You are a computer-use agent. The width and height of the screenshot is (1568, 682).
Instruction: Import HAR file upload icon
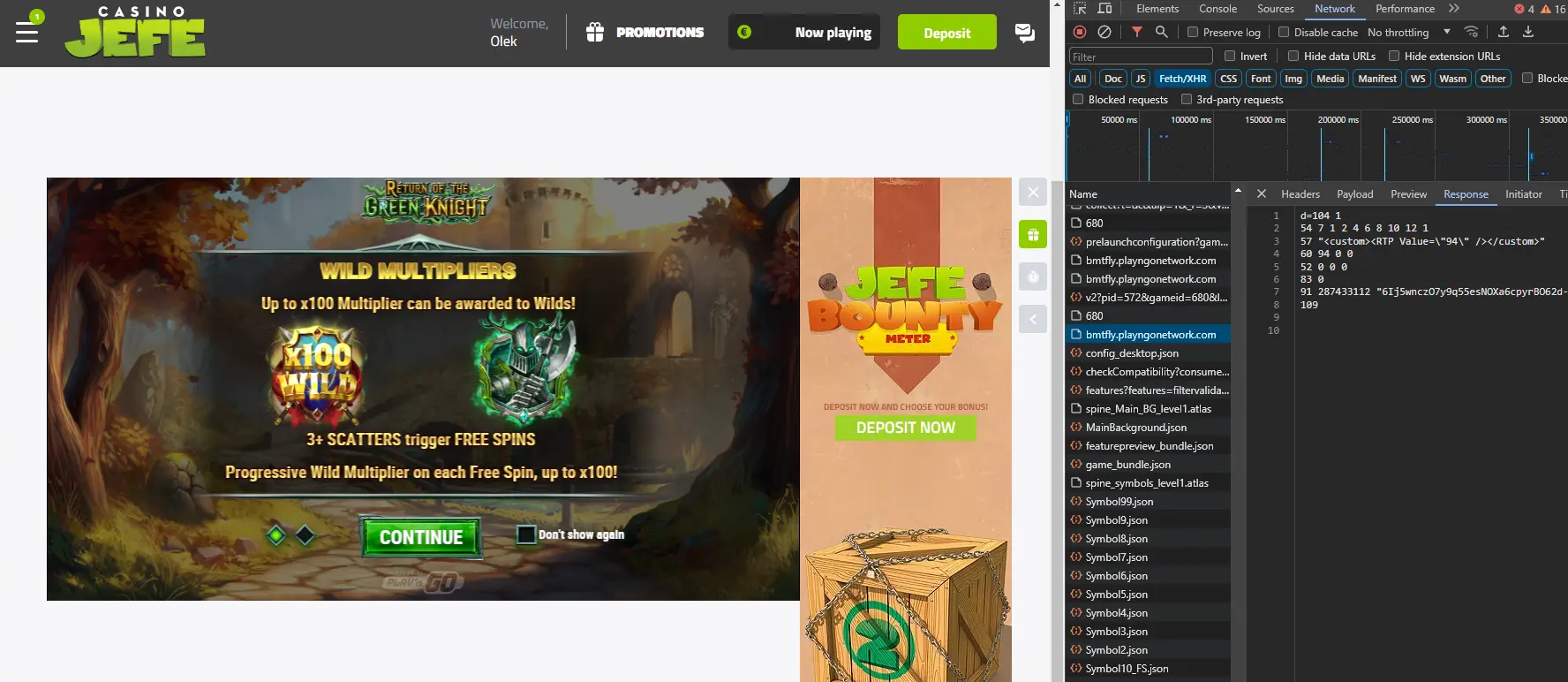(x=1504, y=32)
